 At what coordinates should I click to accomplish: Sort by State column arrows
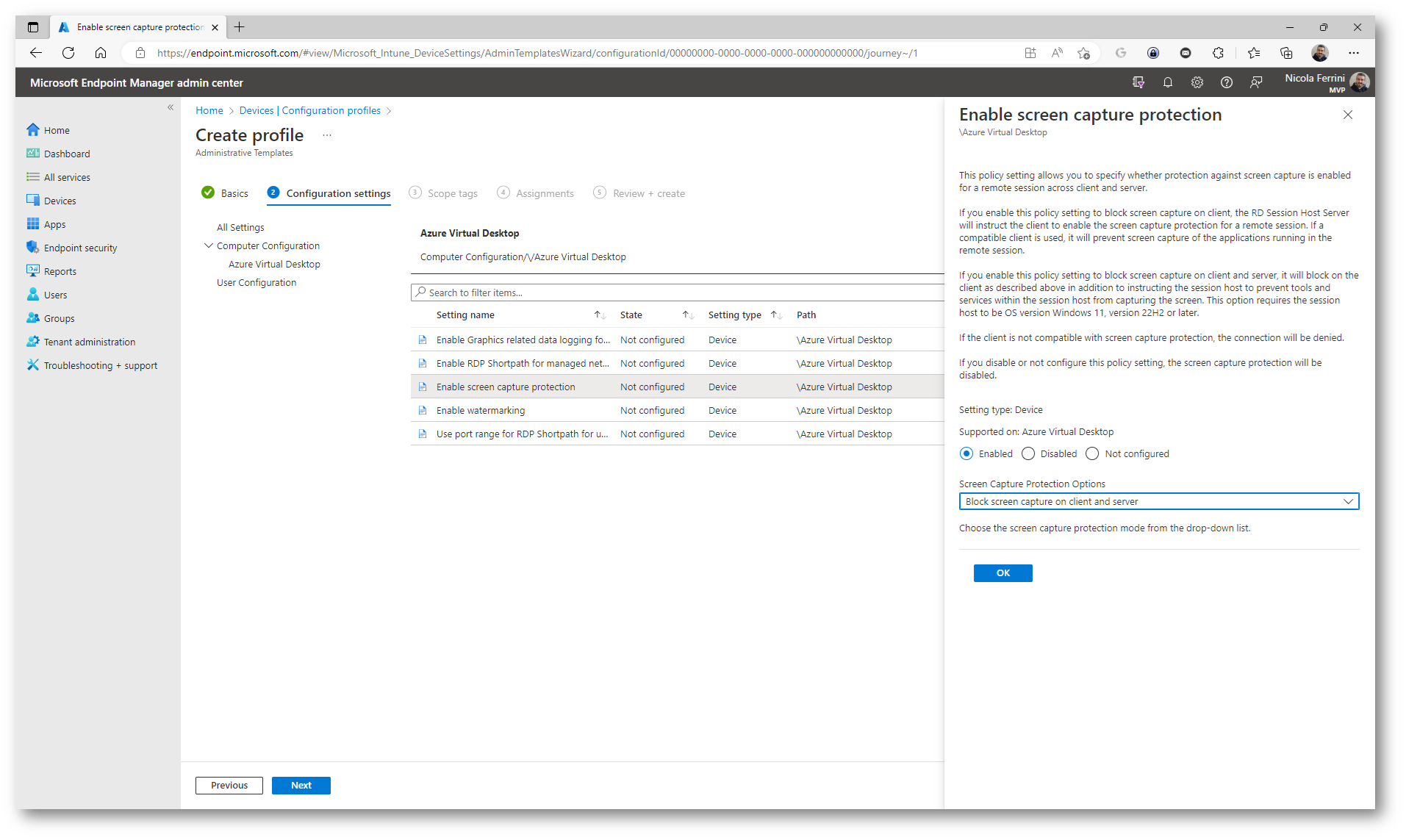688,315
